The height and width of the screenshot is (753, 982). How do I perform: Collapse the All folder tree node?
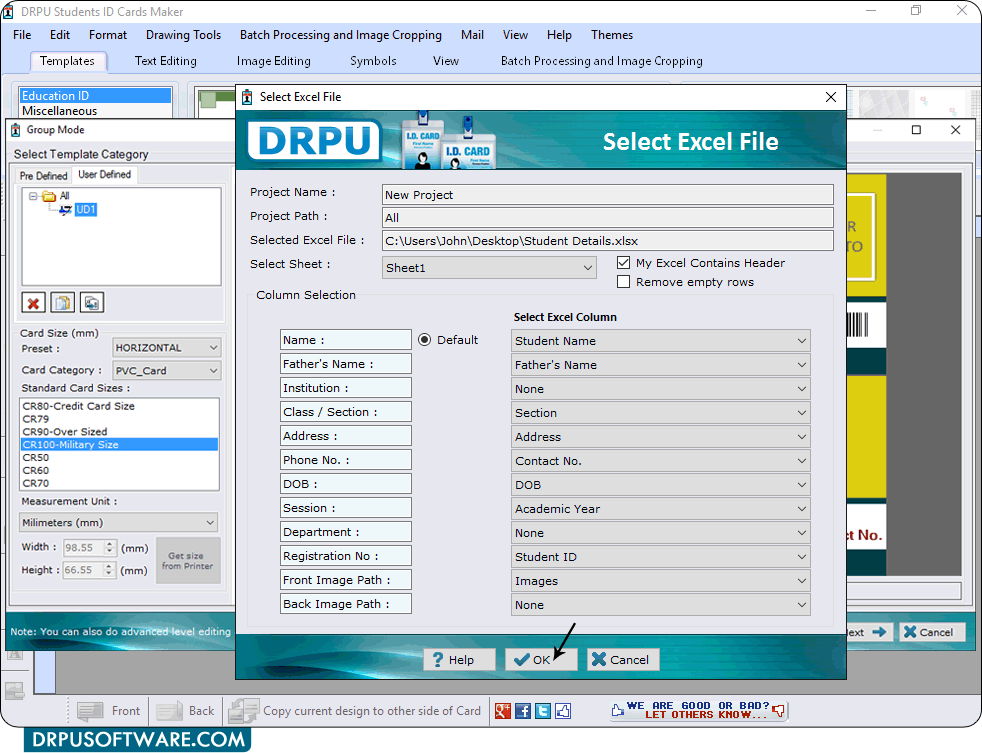pos(33,196)
